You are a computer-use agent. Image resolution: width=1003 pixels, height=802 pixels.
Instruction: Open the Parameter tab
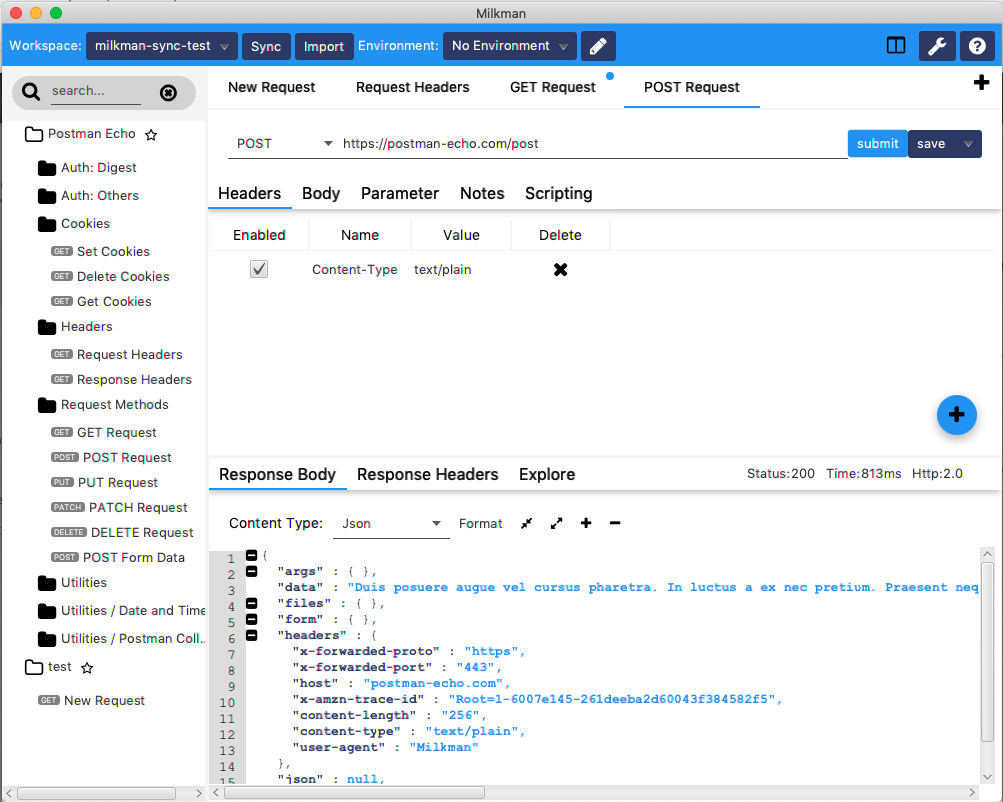click(x=400, y=194)
